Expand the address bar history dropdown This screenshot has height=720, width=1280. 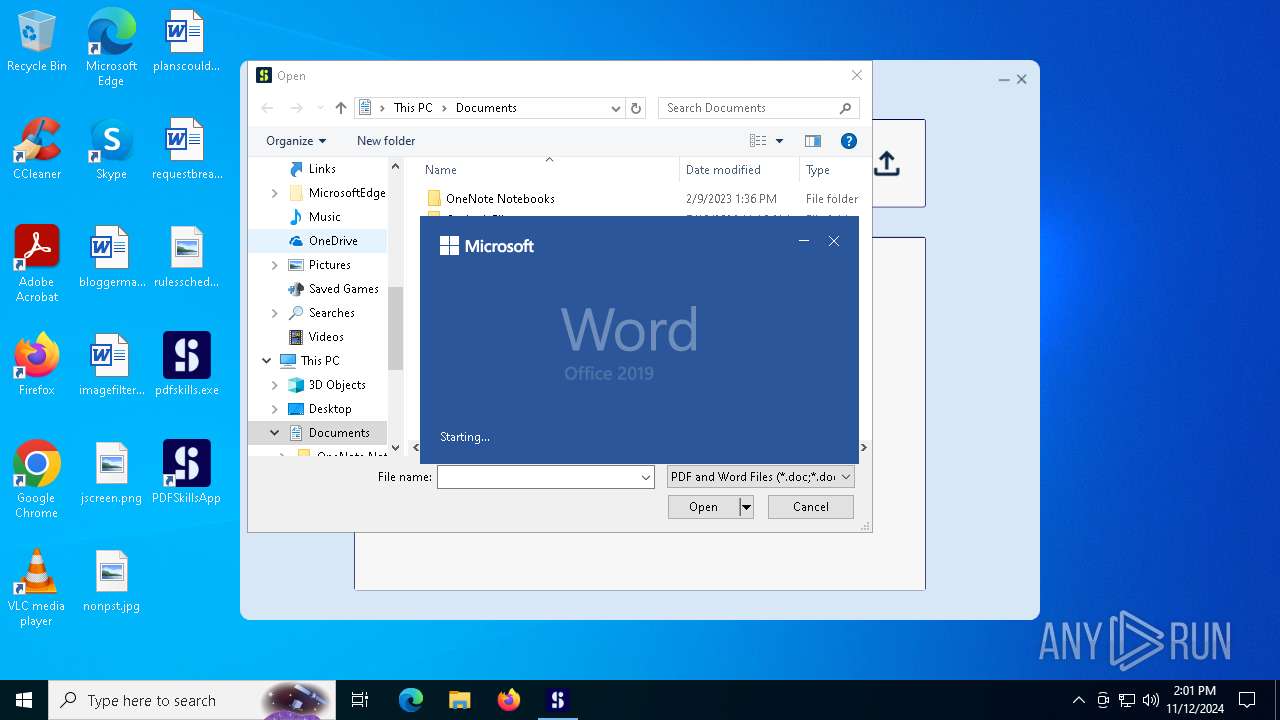616,108
